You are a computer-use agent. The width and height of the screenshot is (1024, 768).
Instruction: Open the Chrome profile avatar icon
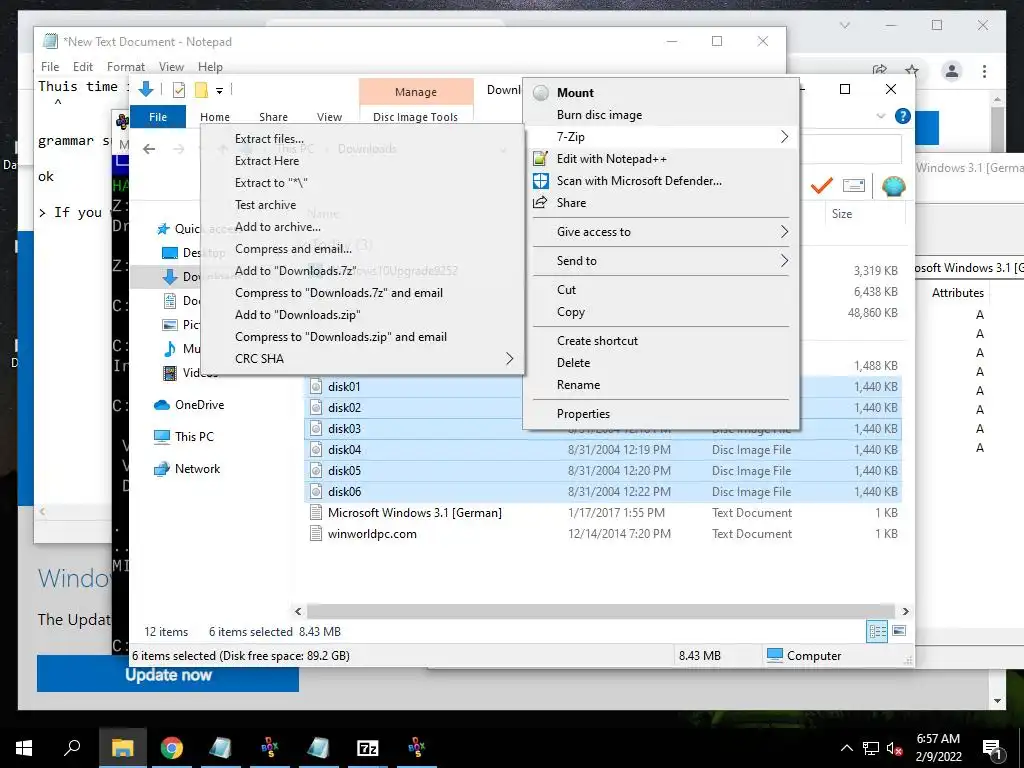[952, 71]
